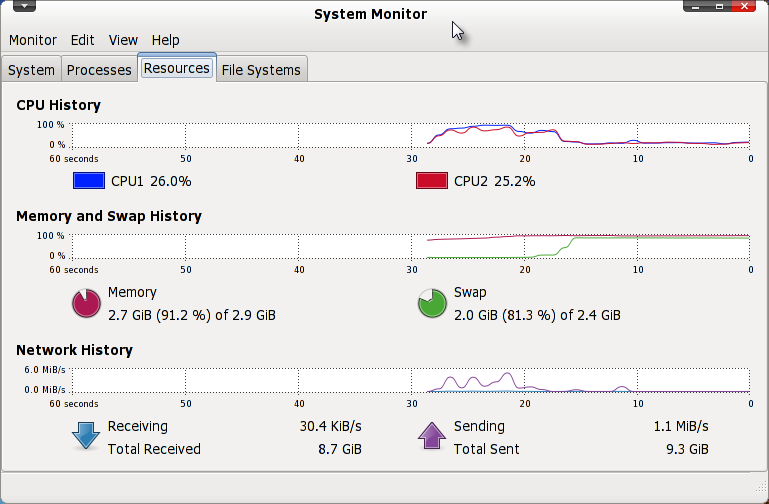
Task: Switch to the System tab
Action: click(x=31, y=70)
